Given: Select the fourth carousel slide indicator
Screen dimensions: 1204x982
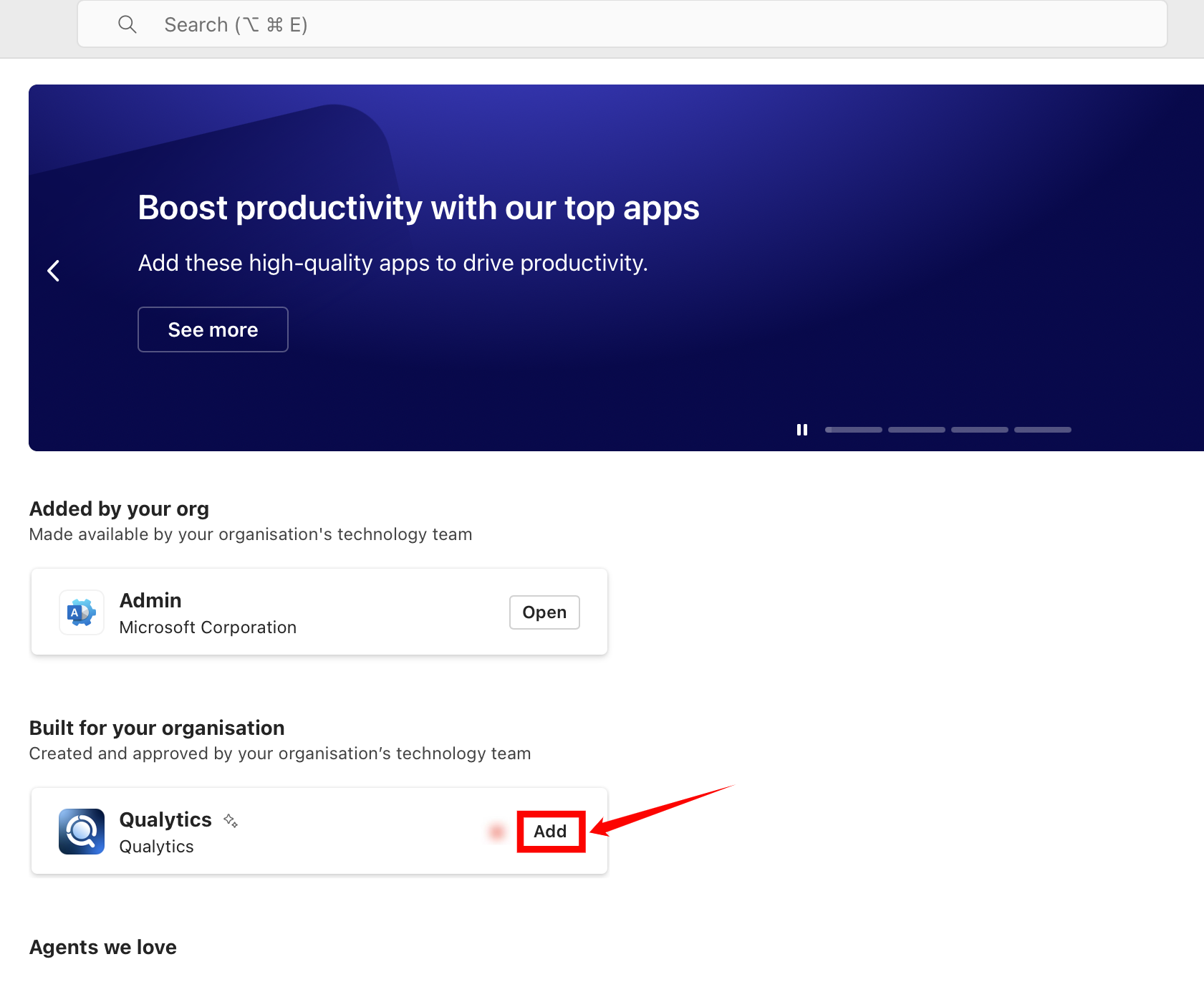Looking at the screenshot, I should pos(1042,430).
